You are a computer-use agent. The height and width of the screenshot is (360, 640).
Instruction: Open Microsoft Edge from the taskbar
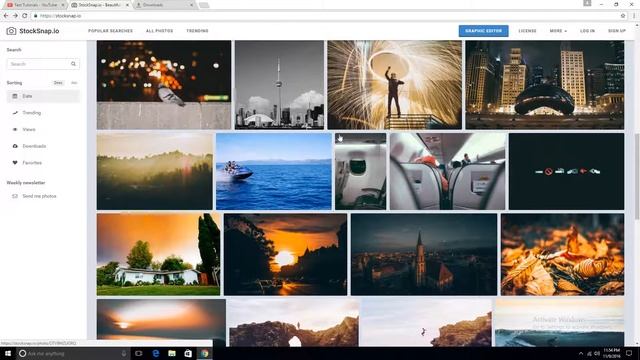tap(156, 353)
